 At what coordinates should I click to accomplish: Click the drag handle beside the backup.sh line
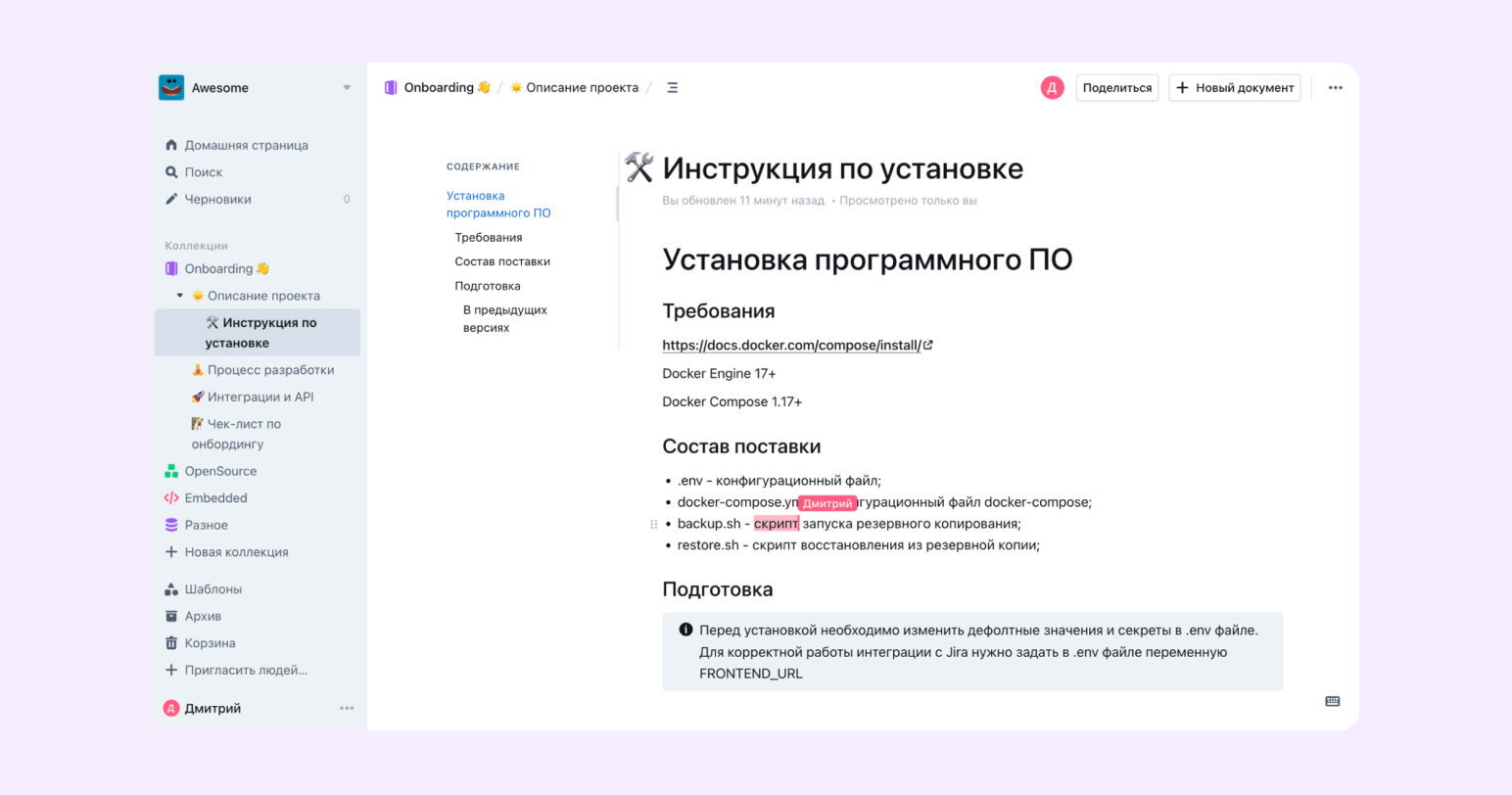click(654, 524)
